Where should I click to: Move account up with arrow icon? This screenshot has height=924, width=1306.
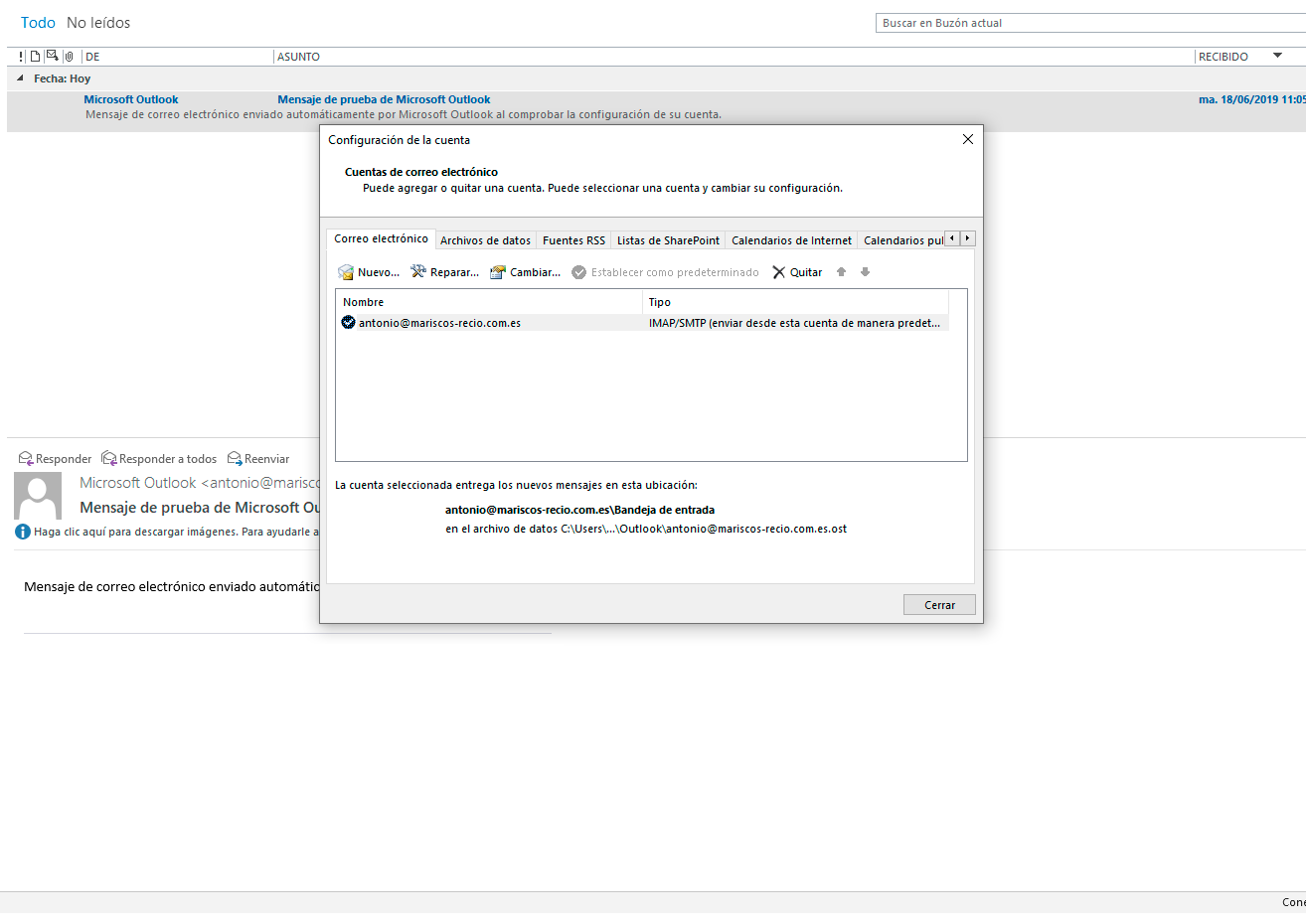point(841,272)
